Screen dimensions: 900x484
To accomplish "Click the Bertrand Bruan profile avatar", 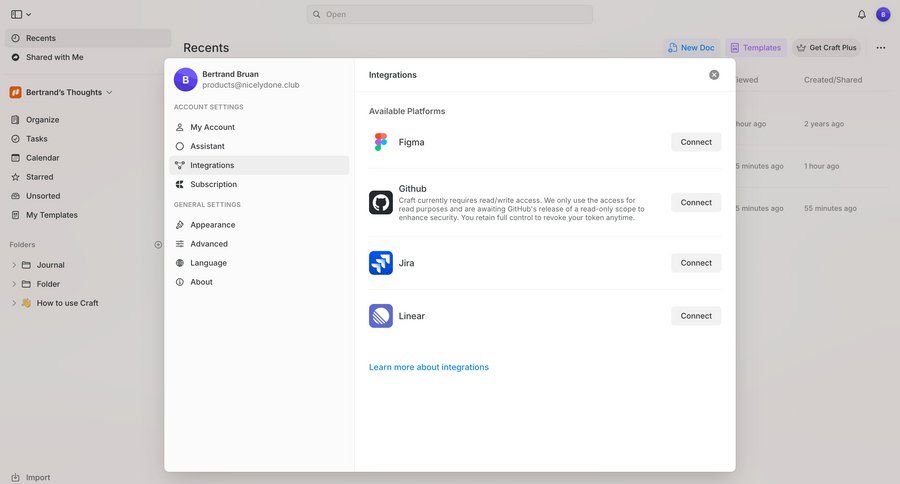I will pos(185,80).
